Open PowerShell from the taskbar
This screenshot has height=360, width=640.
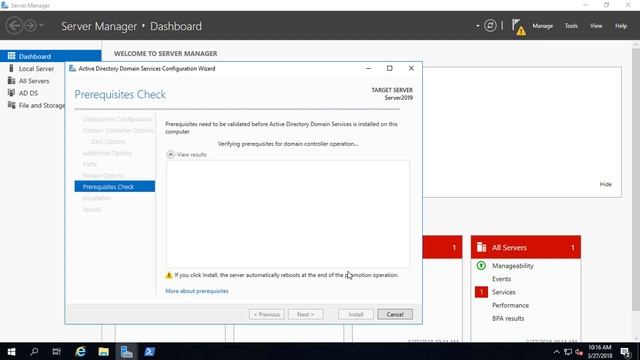149,351
